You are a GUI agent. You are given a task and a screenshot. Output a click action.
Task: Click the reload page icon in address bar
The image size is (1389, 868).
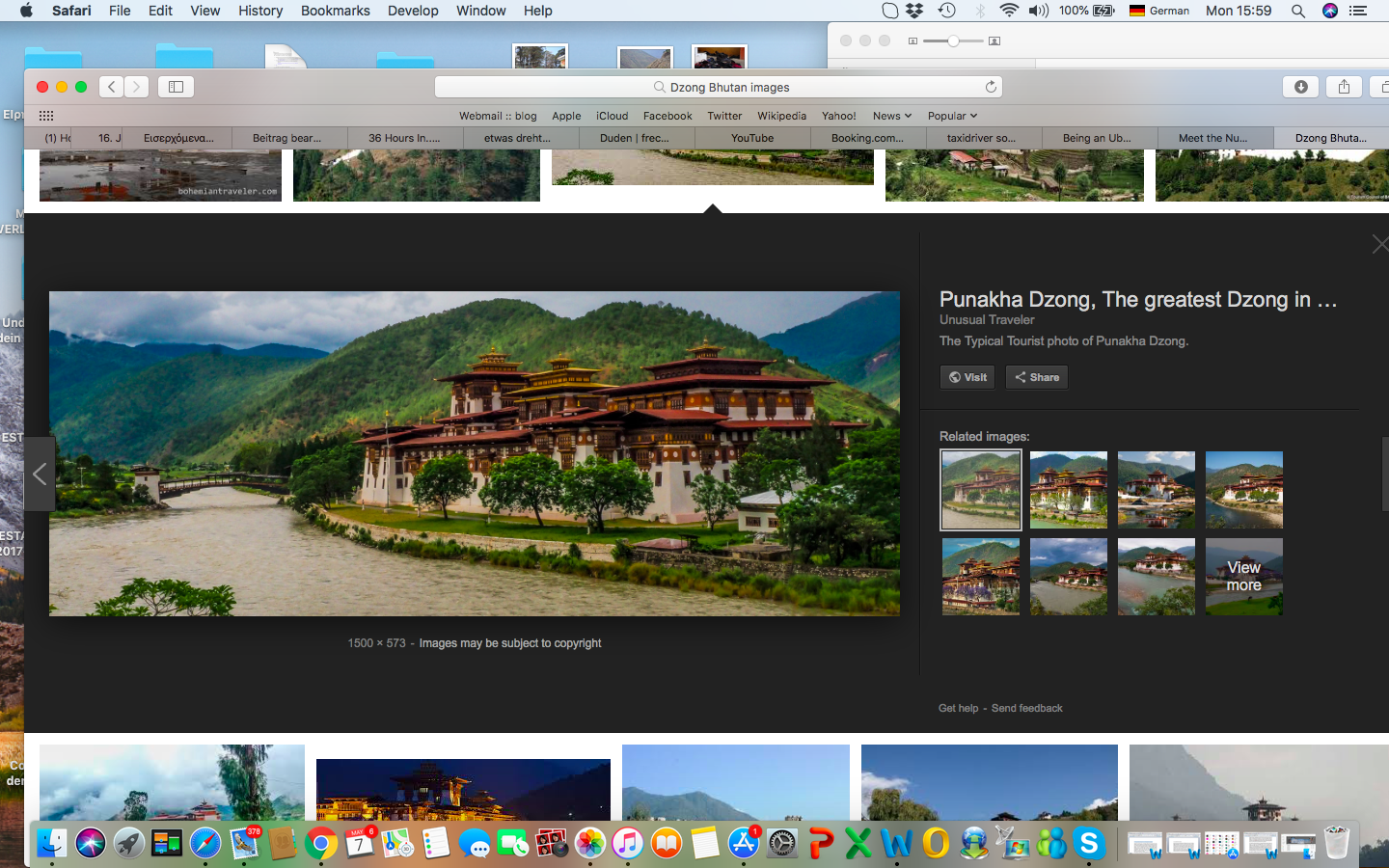pos(991,87)
